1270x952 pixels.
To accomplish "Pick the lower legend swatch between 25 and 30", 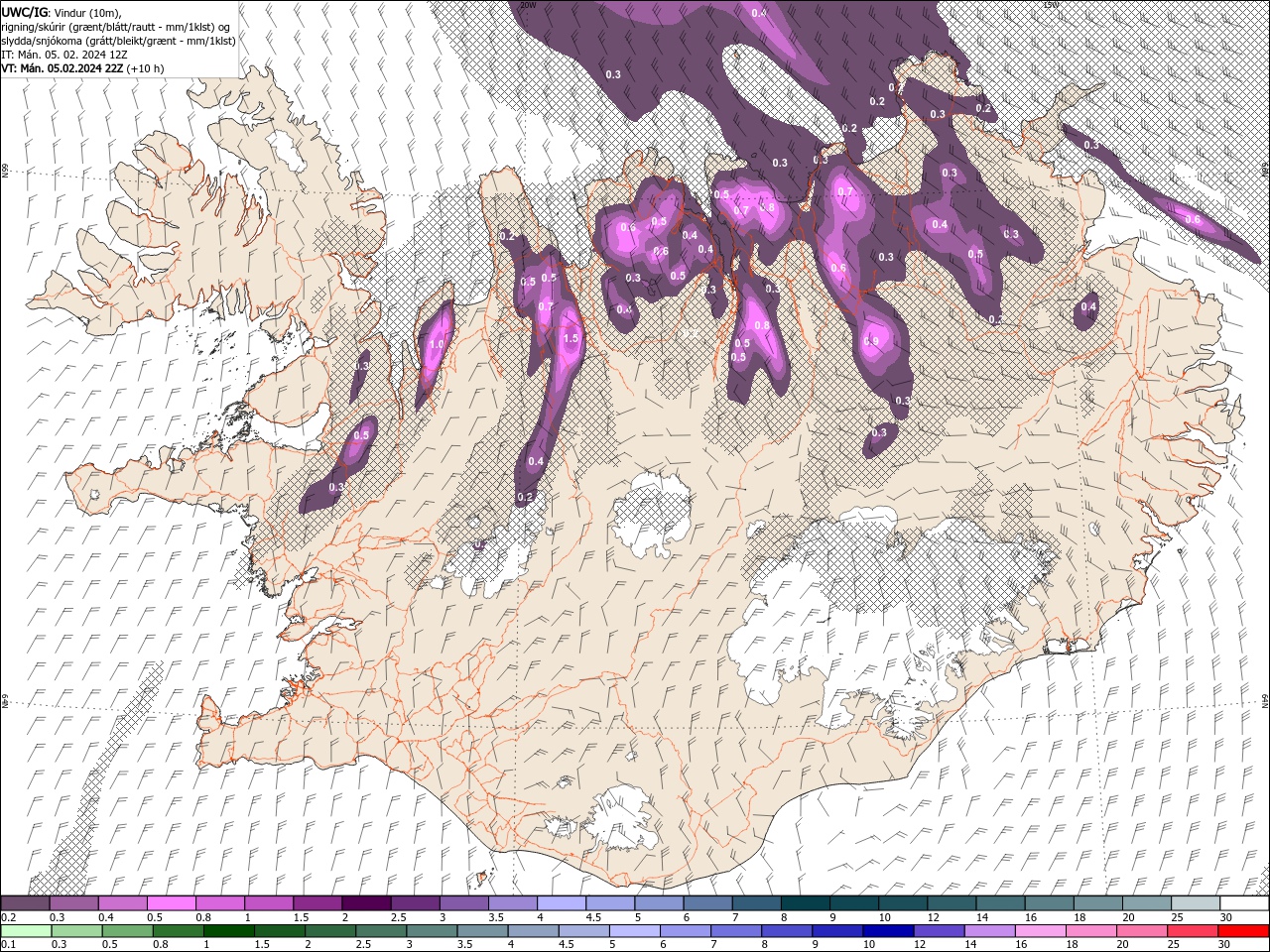I will point(1195,931).
